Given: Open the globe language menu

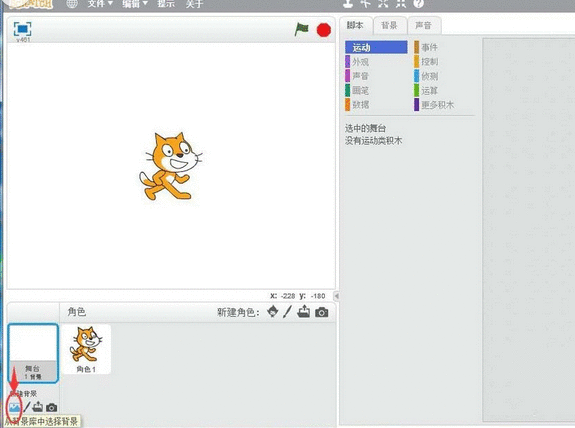Looking at the screenshot, I should 72,4.
